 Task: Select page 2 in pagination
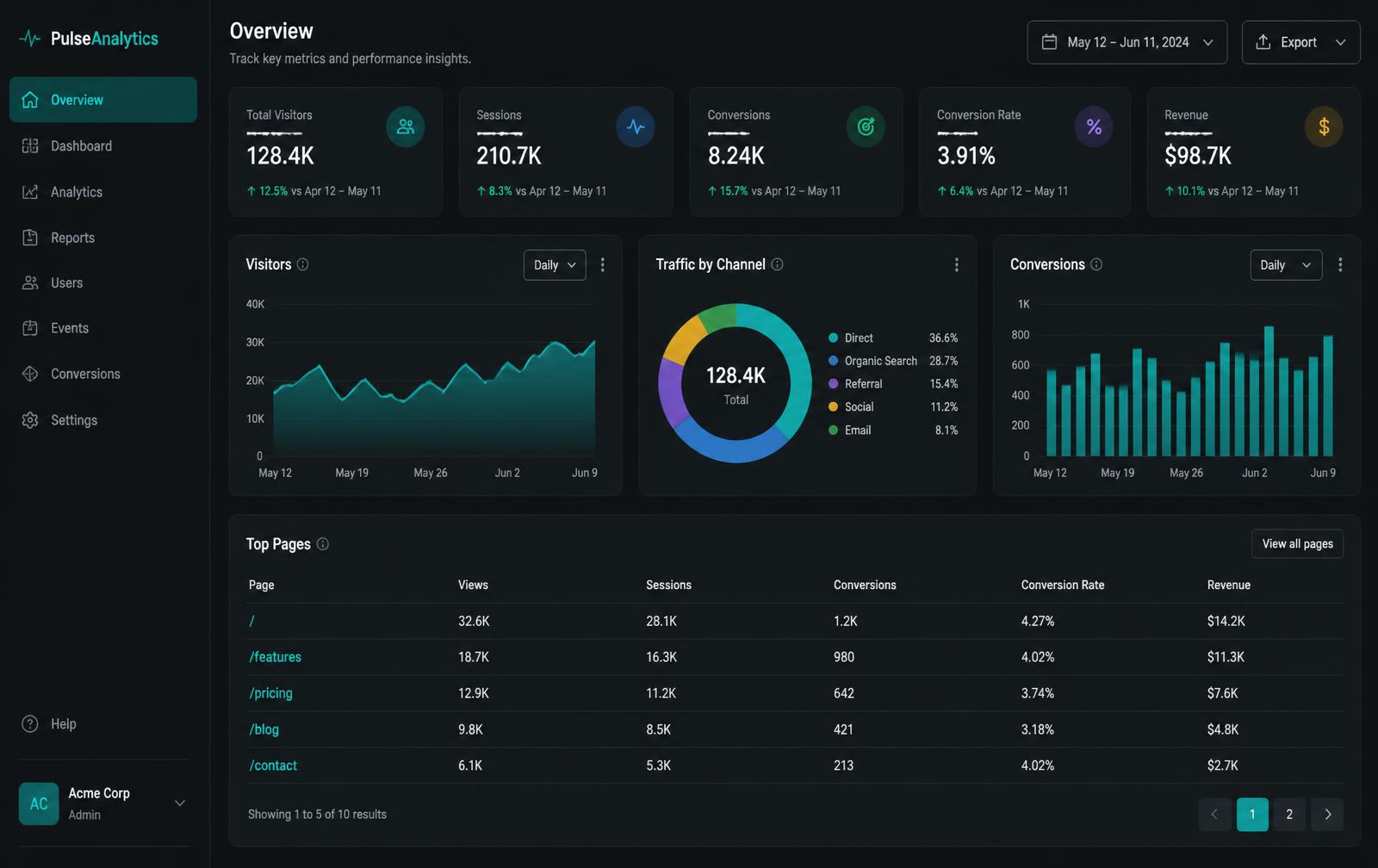(x=1289, y=815)
